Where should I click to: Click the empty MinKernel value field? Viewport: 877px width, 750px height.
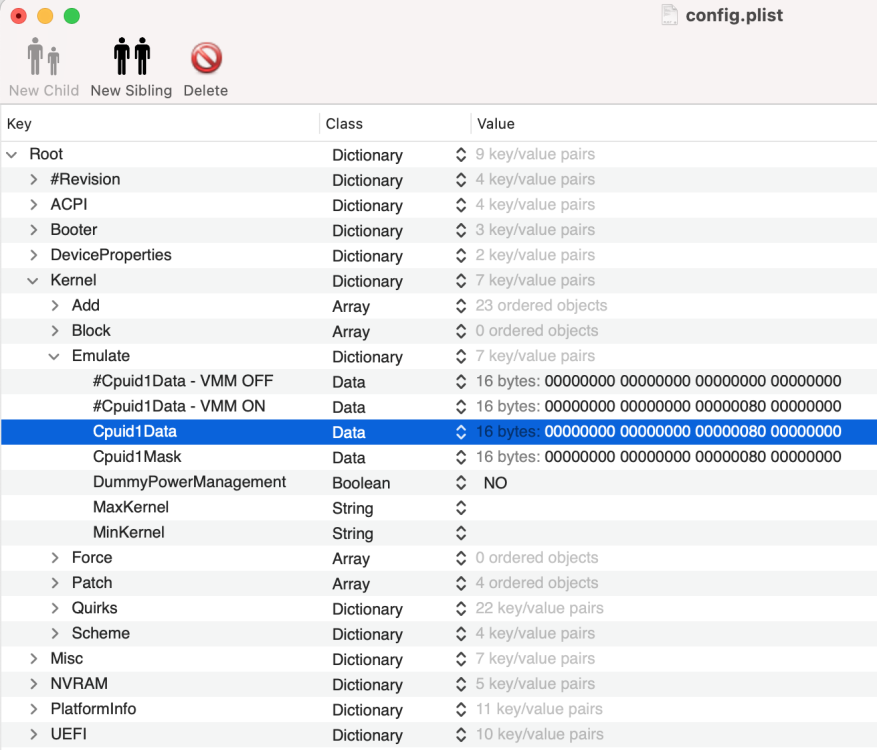coord(674,533)
